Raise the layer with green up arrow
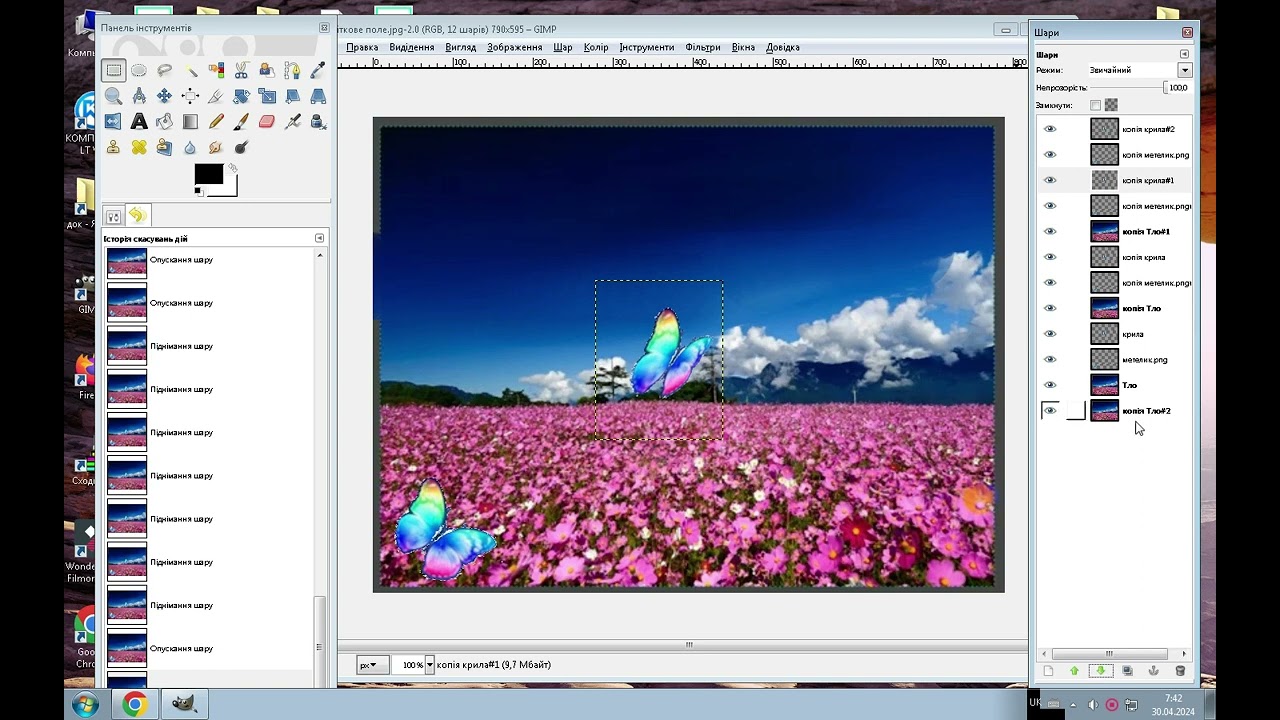 click(x=1074, y=671)
